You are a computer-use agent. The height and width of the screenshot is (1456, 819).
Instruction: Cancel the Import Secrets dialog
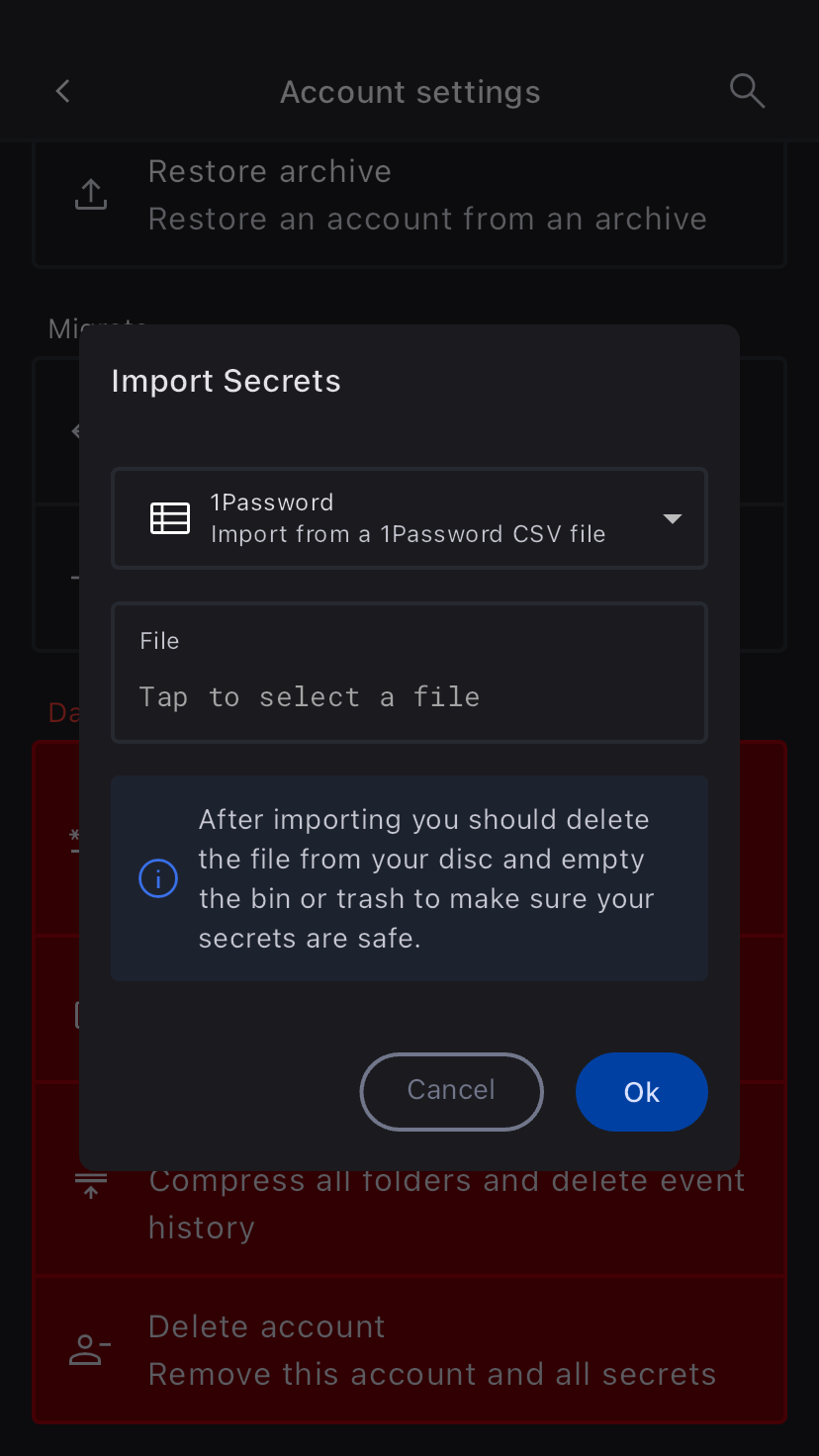click(x=451, y=1091)
